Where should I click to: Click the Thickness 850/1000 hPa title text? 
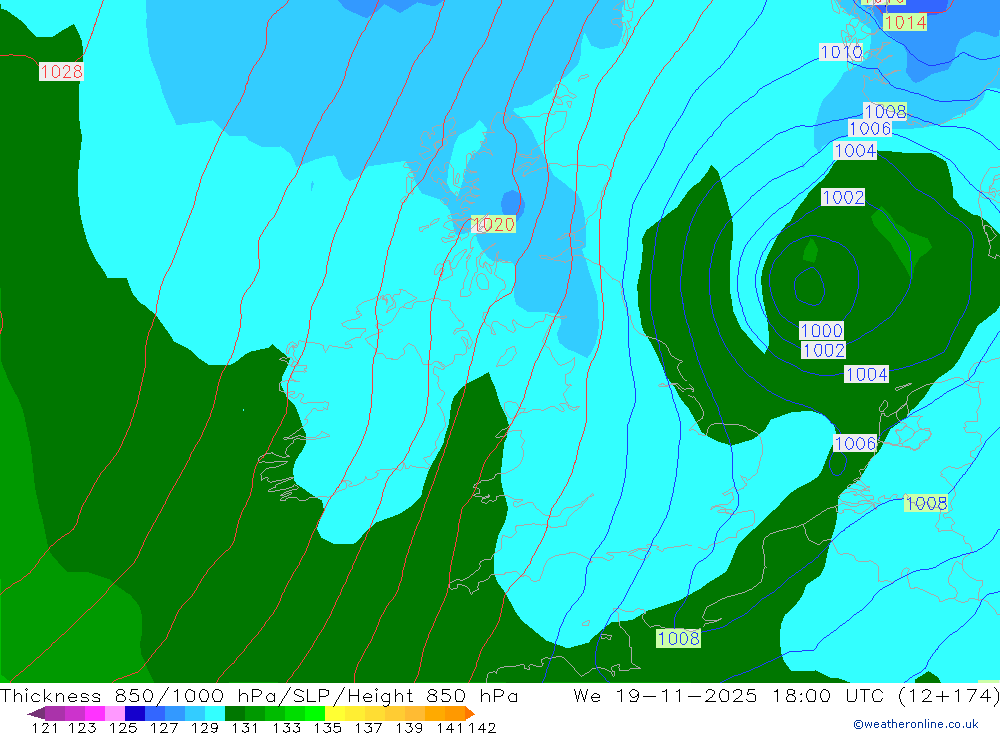259,695
